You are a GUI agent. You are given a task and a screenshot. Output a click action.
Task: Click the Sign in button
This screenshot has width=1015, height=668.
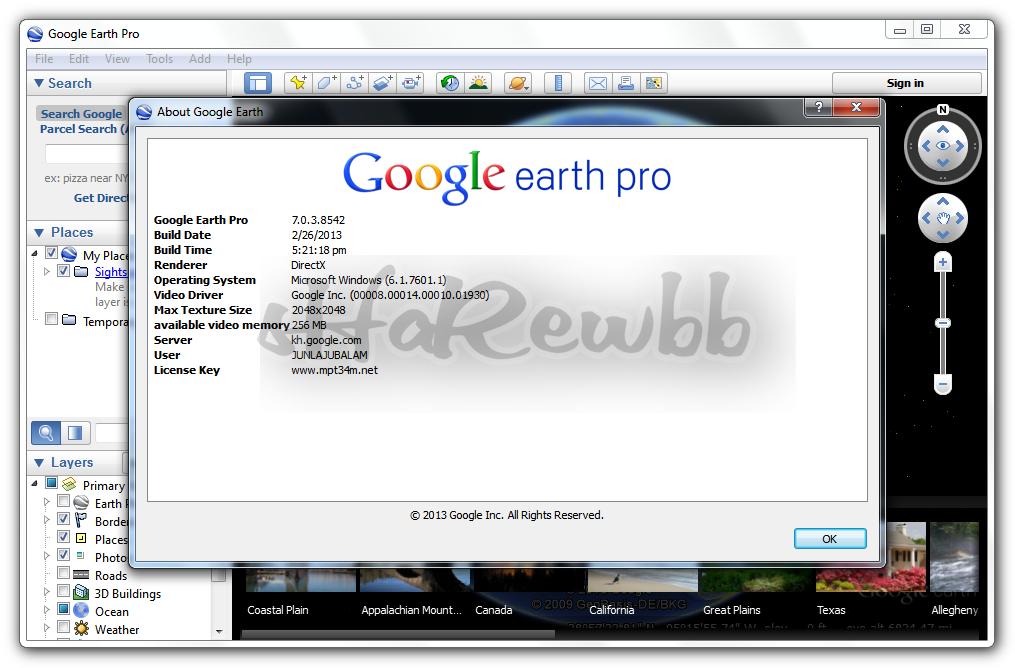point(906,82)
